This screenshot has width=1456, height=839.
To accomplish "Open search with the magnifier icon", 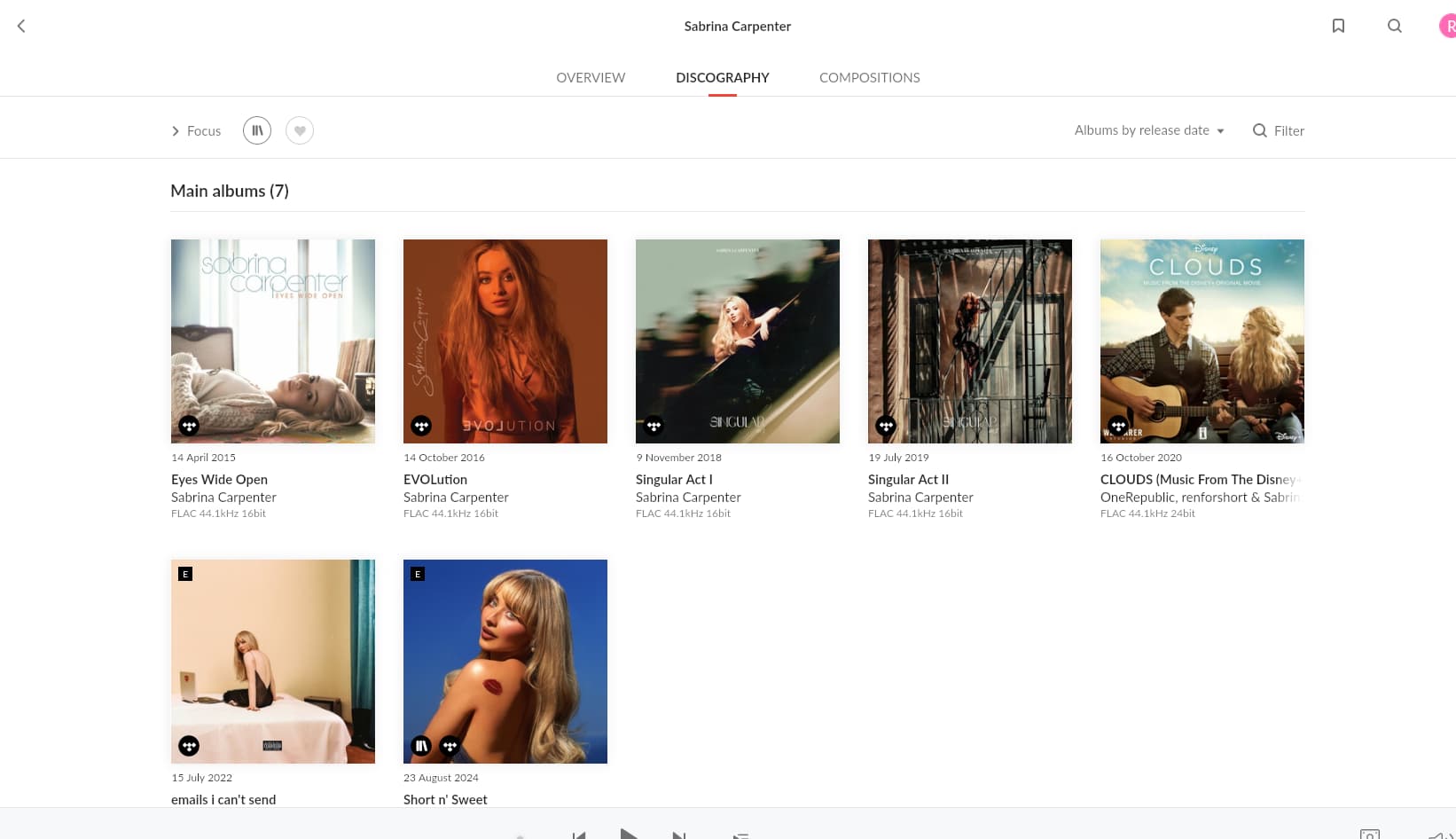I will (1394, 26).
